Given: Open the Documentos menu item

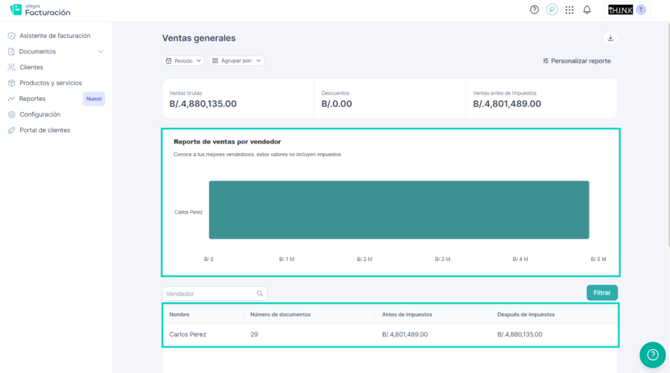Looking at the screenshot, I should (x=38, y=52).
